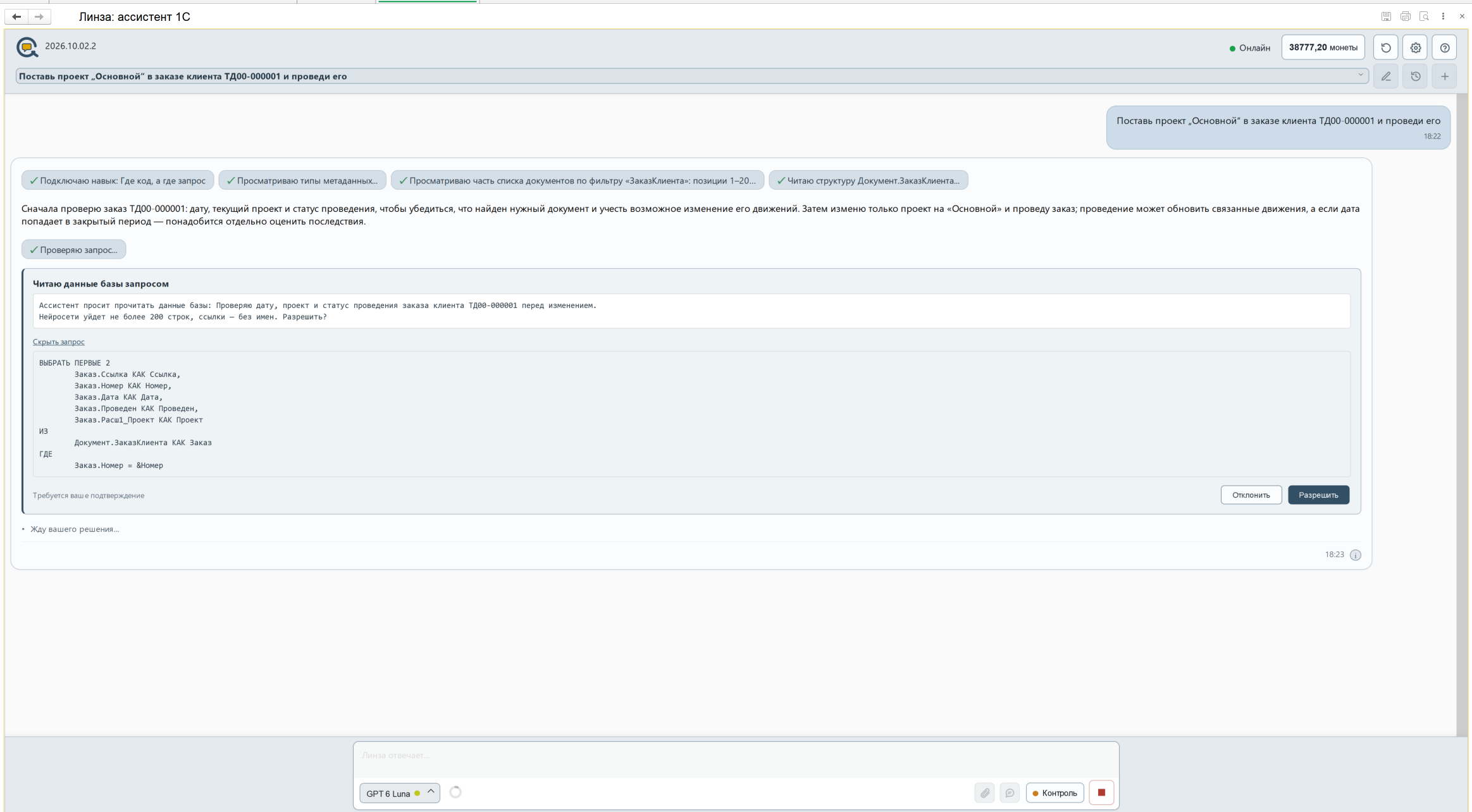Click the 'Скрыть запрос' link
Viewport: 1472px width, 812px height.
click(x=58, y=341)
